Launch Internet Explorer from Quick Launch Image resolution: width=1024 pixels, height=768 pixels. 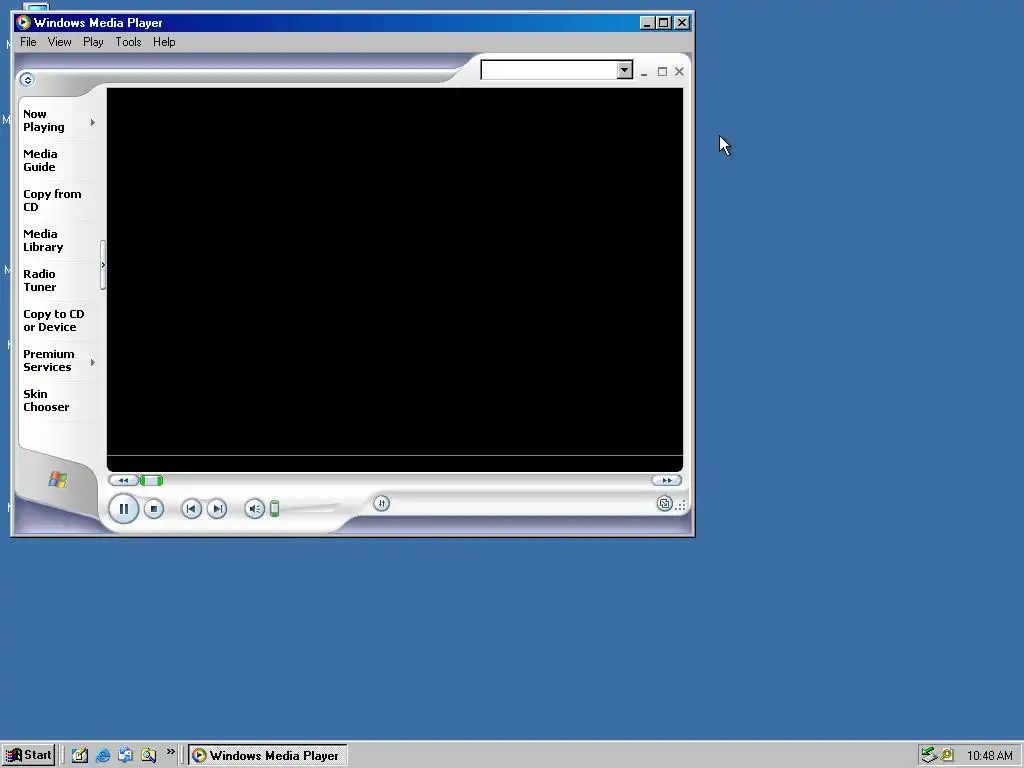[103, 756]
